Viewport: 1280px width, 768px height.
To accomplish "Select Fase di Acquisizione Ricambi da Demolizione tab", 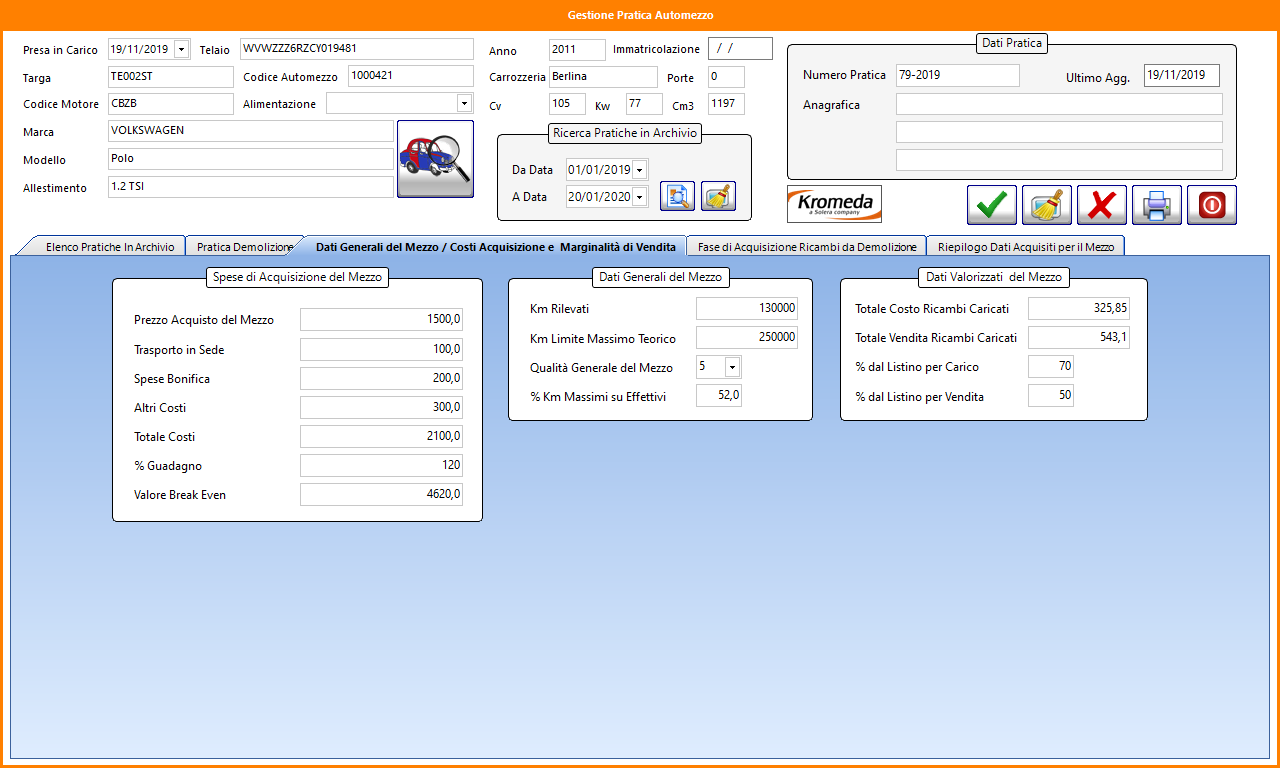I will 807,246.
